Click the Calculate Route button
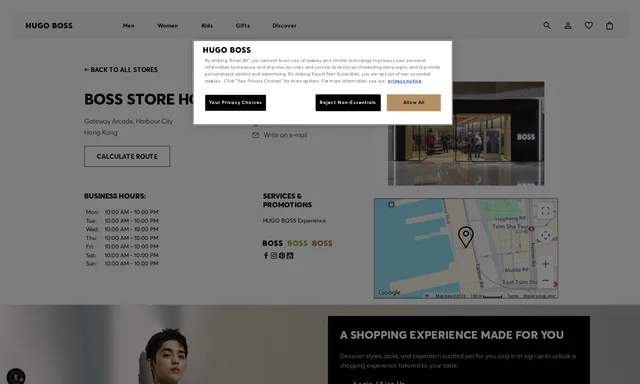 click(x=127, y=156)
